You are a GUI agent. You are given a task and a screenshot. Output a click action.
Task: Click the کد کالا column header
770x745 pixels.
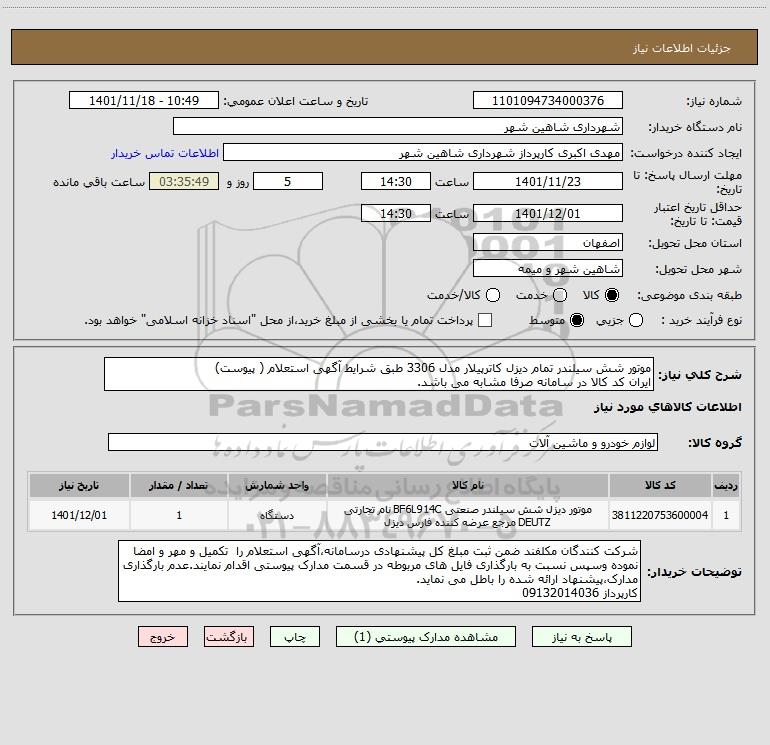click(x=660, y=485)
